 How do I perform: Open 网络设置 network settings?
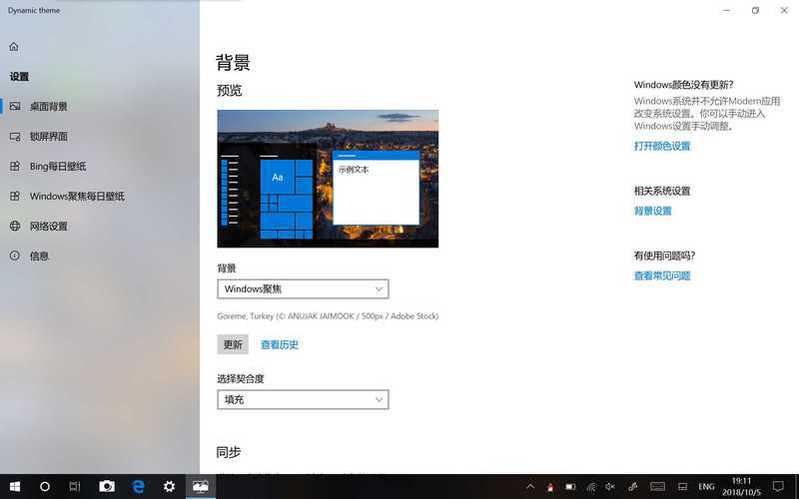[x=48, y=226]
